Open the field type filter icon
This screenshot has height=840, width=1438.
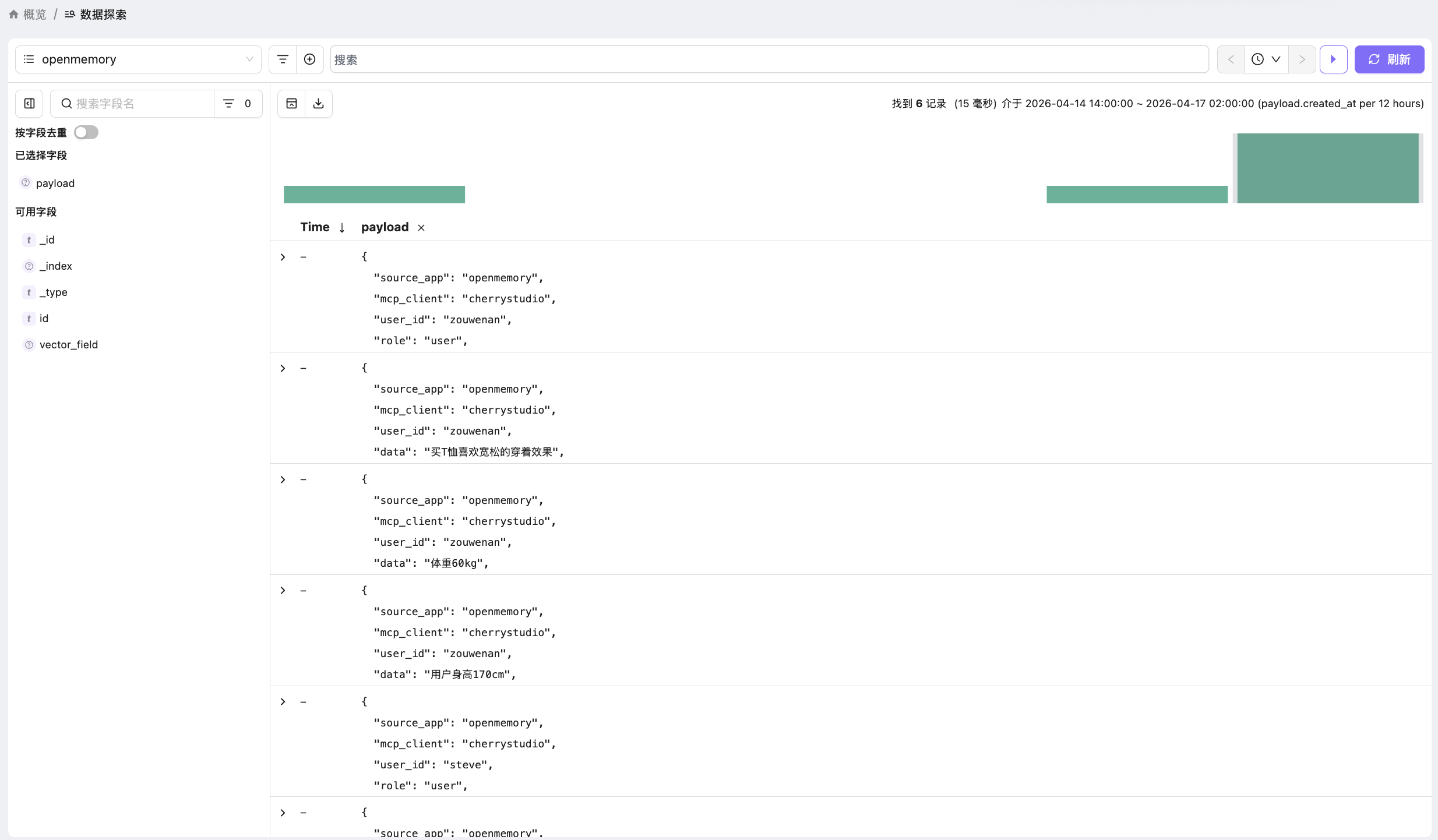pos(229,104)
